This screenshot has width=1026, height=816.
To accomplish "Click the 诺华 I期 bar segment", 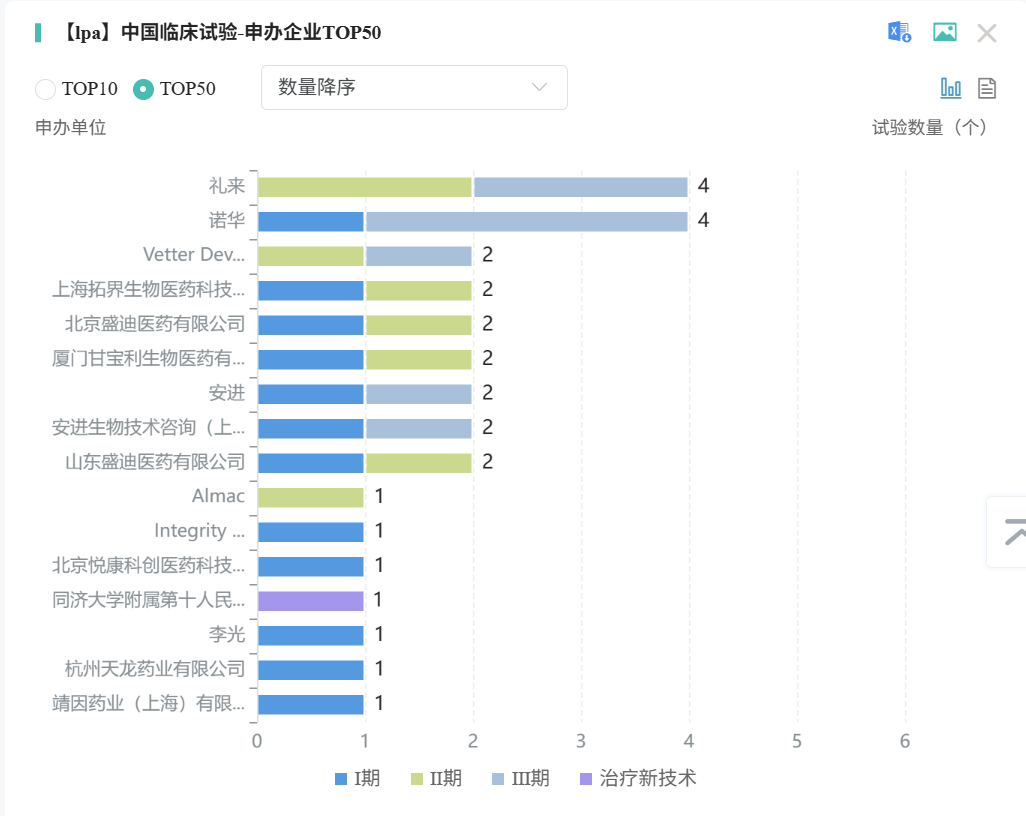I will (311, 221).
